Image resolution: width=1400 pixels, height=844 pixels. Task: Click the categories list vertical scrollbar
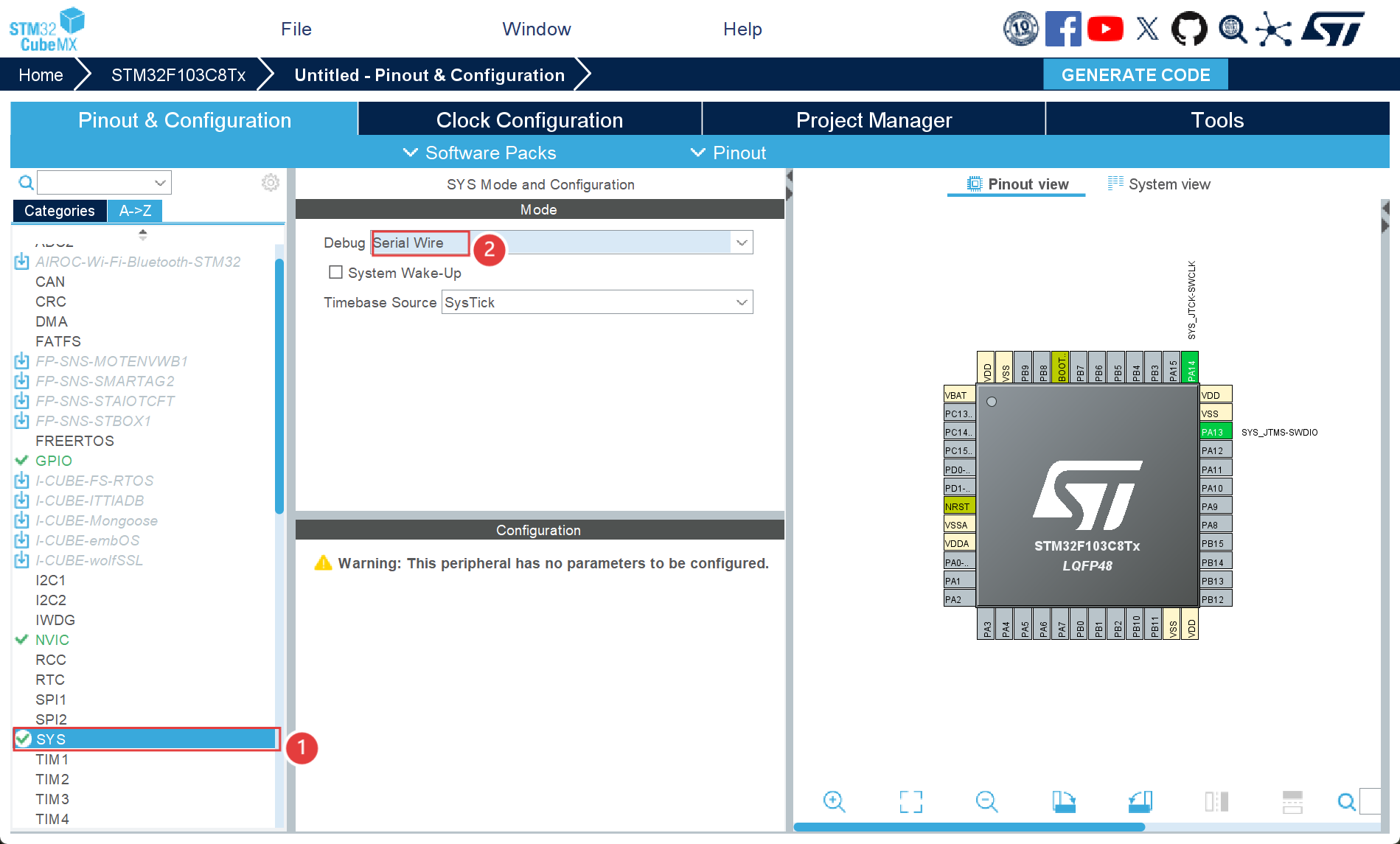279,386
